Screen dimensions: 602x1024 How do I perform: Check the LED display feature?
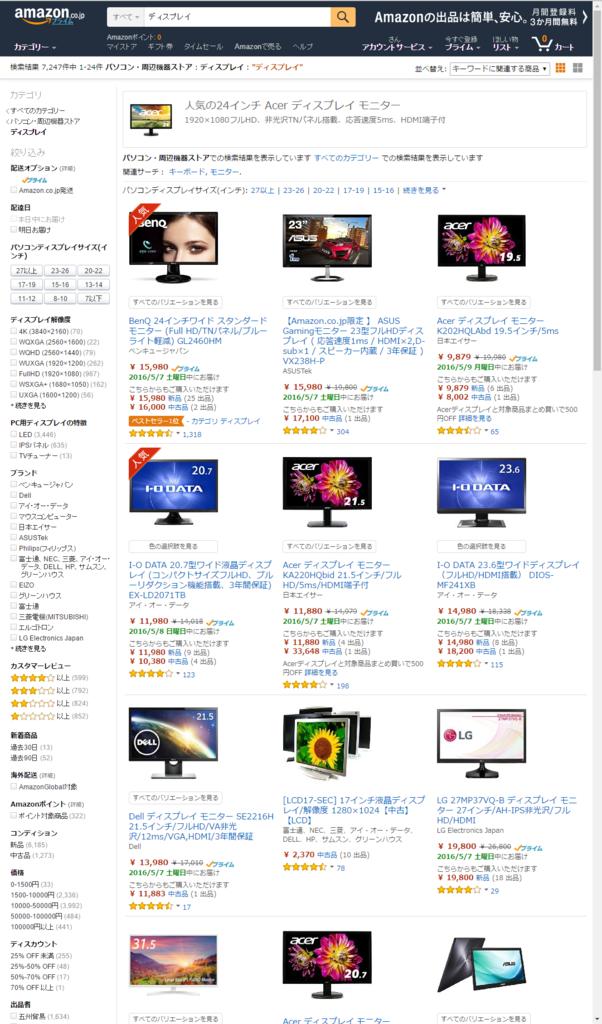pyautogui.click(x=14, y=434)
